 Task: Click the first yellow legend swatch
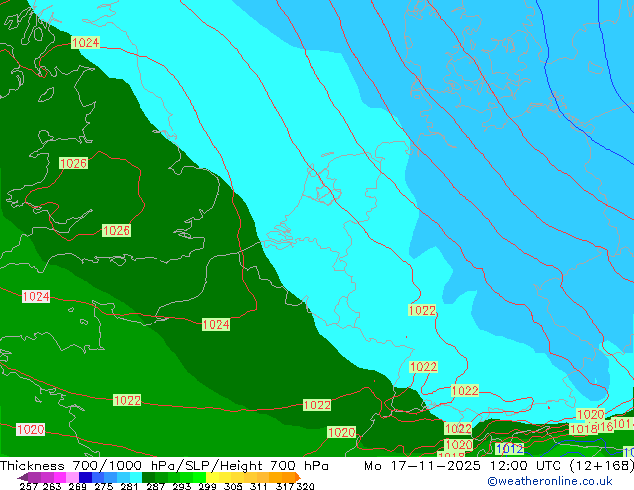tap(212, 477)
